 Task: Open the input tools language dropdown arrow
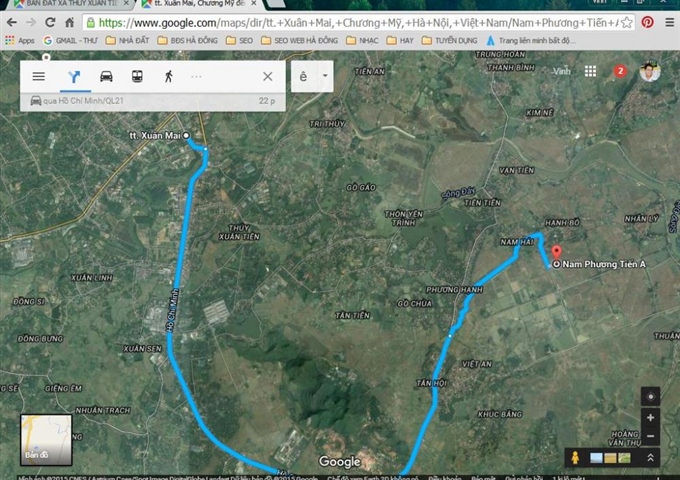coord(324,76)
